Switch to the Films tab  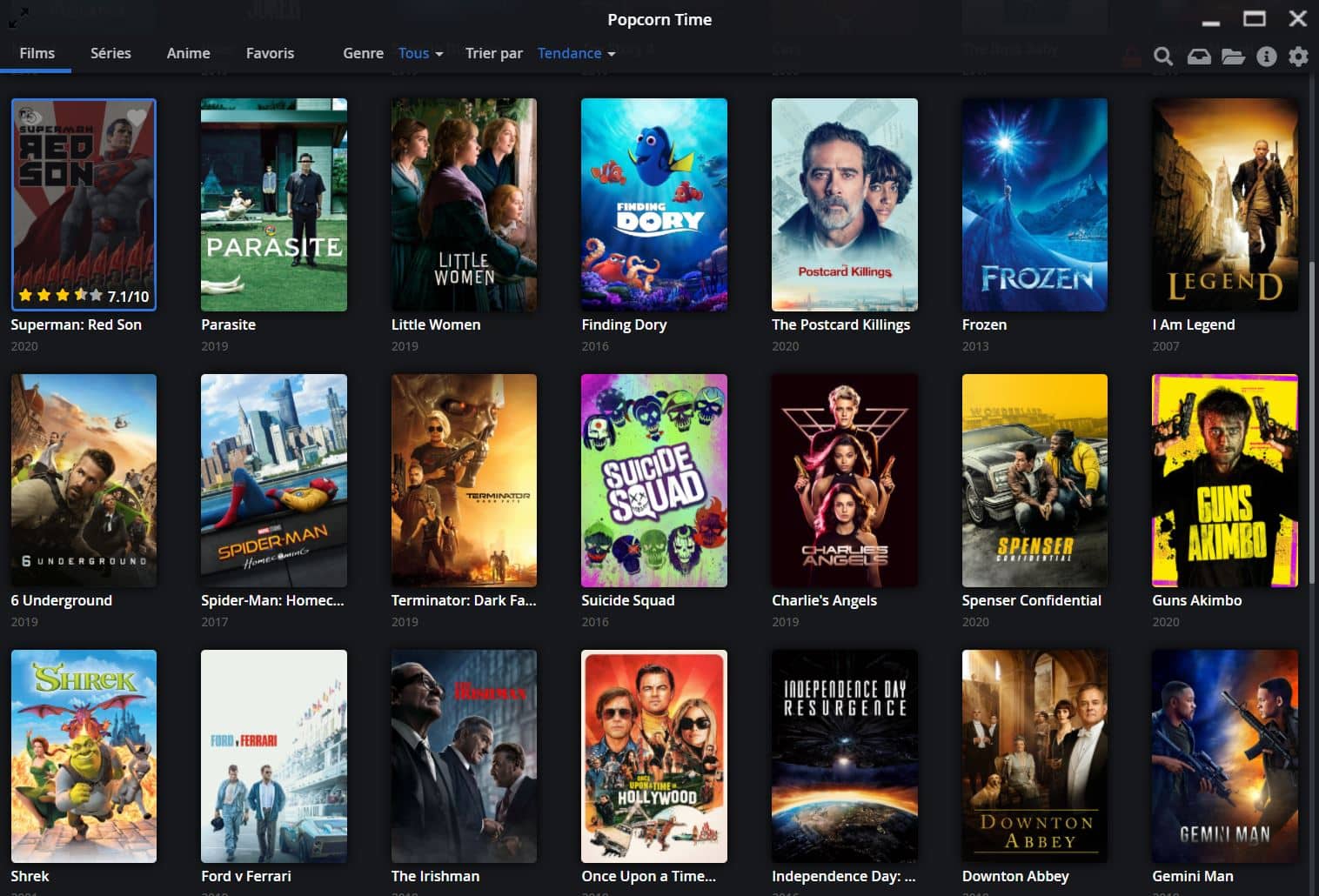tap(37, 53)
